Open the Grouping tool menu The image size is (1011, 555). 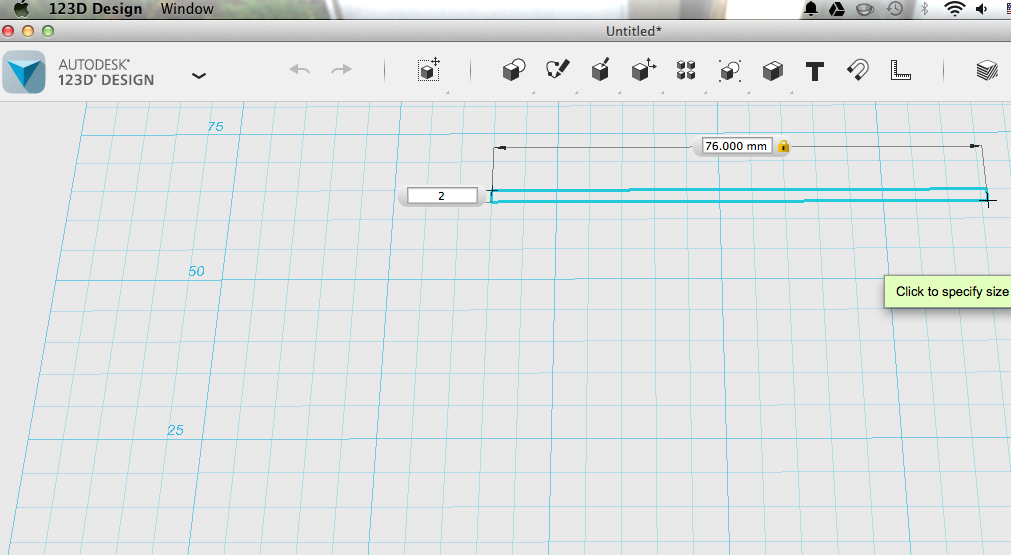point(730,70)
